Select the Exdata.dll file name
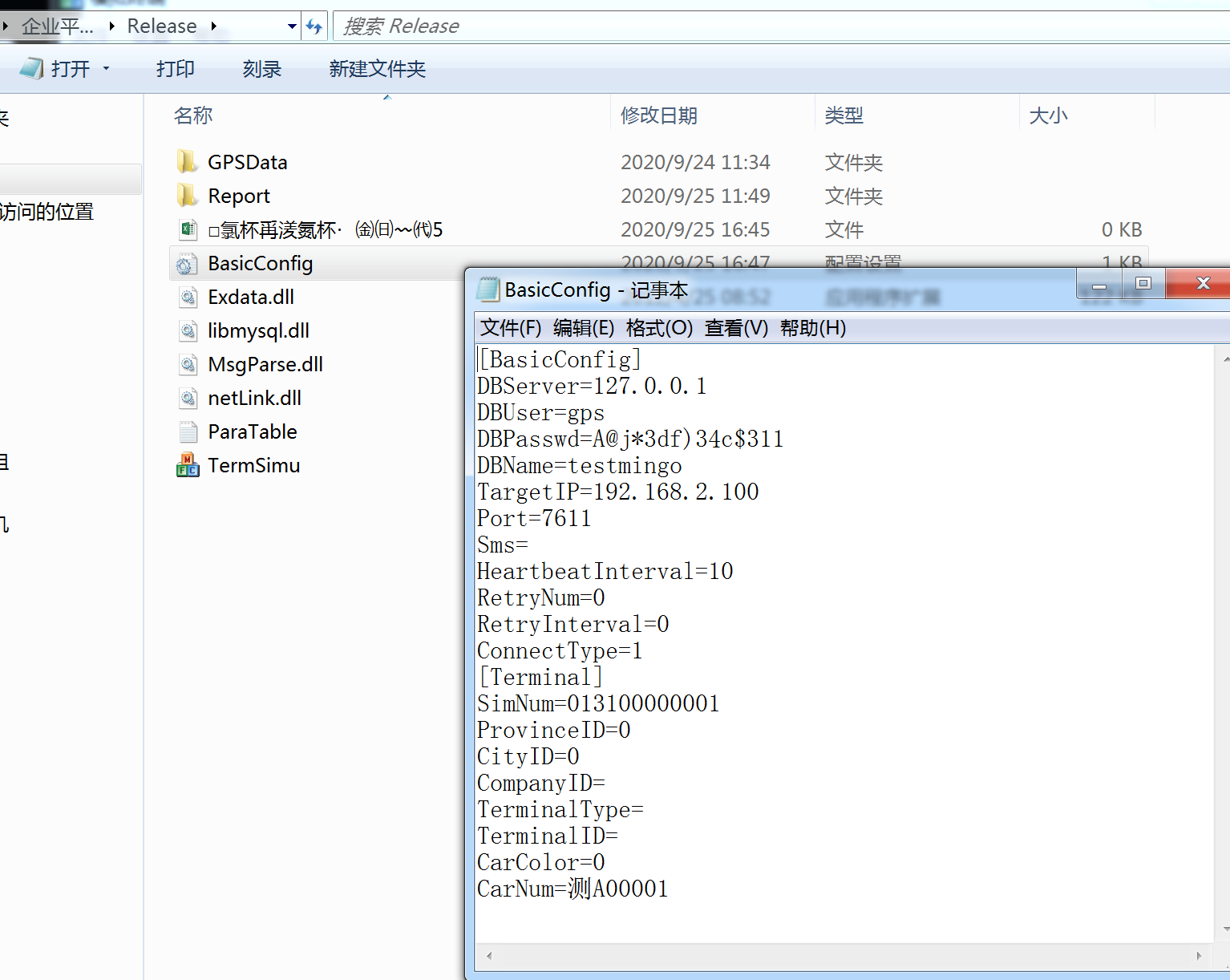 pos(251,298)
